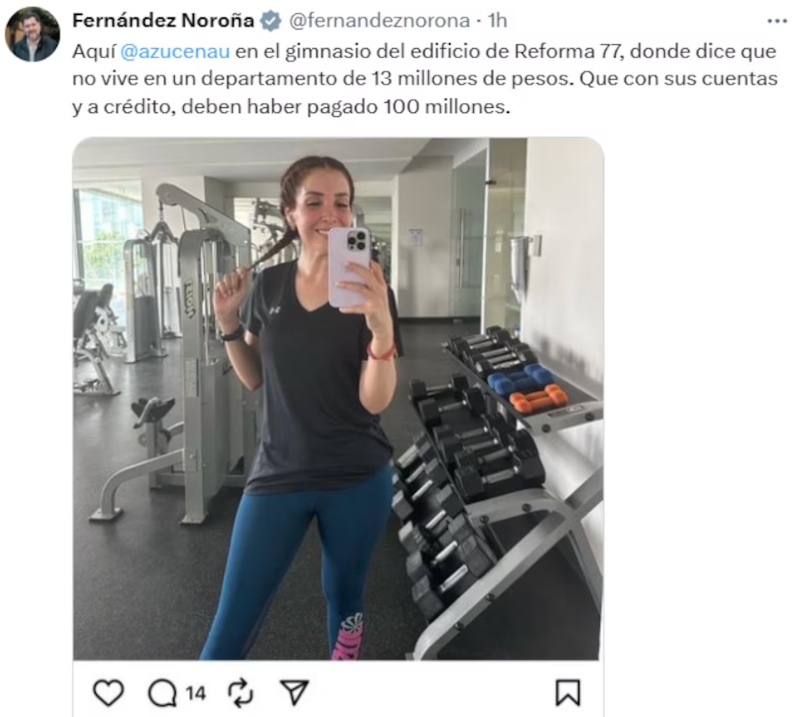Save the post with the bookmark icon
The image size is (807, 717).
point(568,692)
